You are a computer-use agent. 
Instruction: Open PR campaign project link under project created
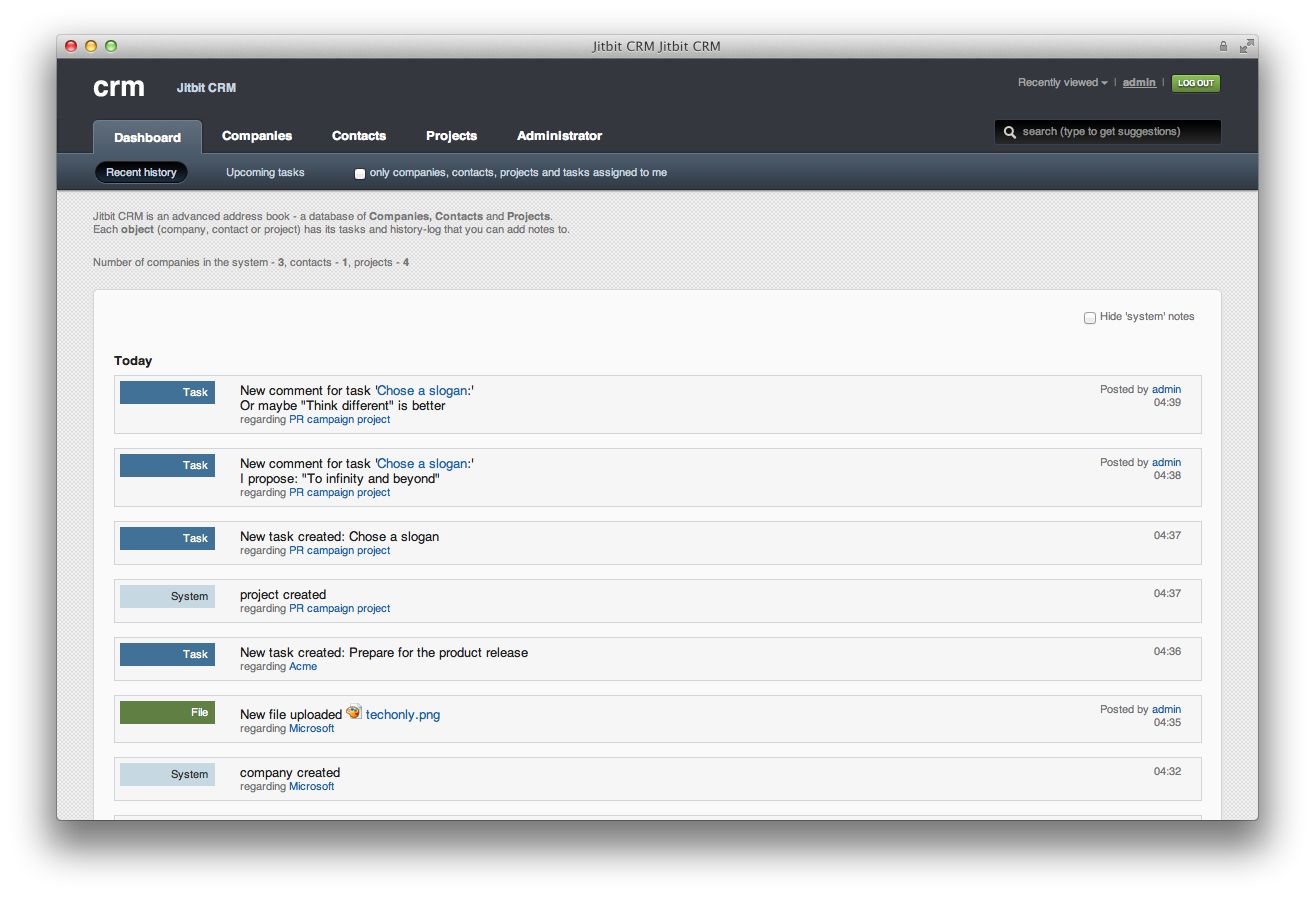(x=339, y=609)
